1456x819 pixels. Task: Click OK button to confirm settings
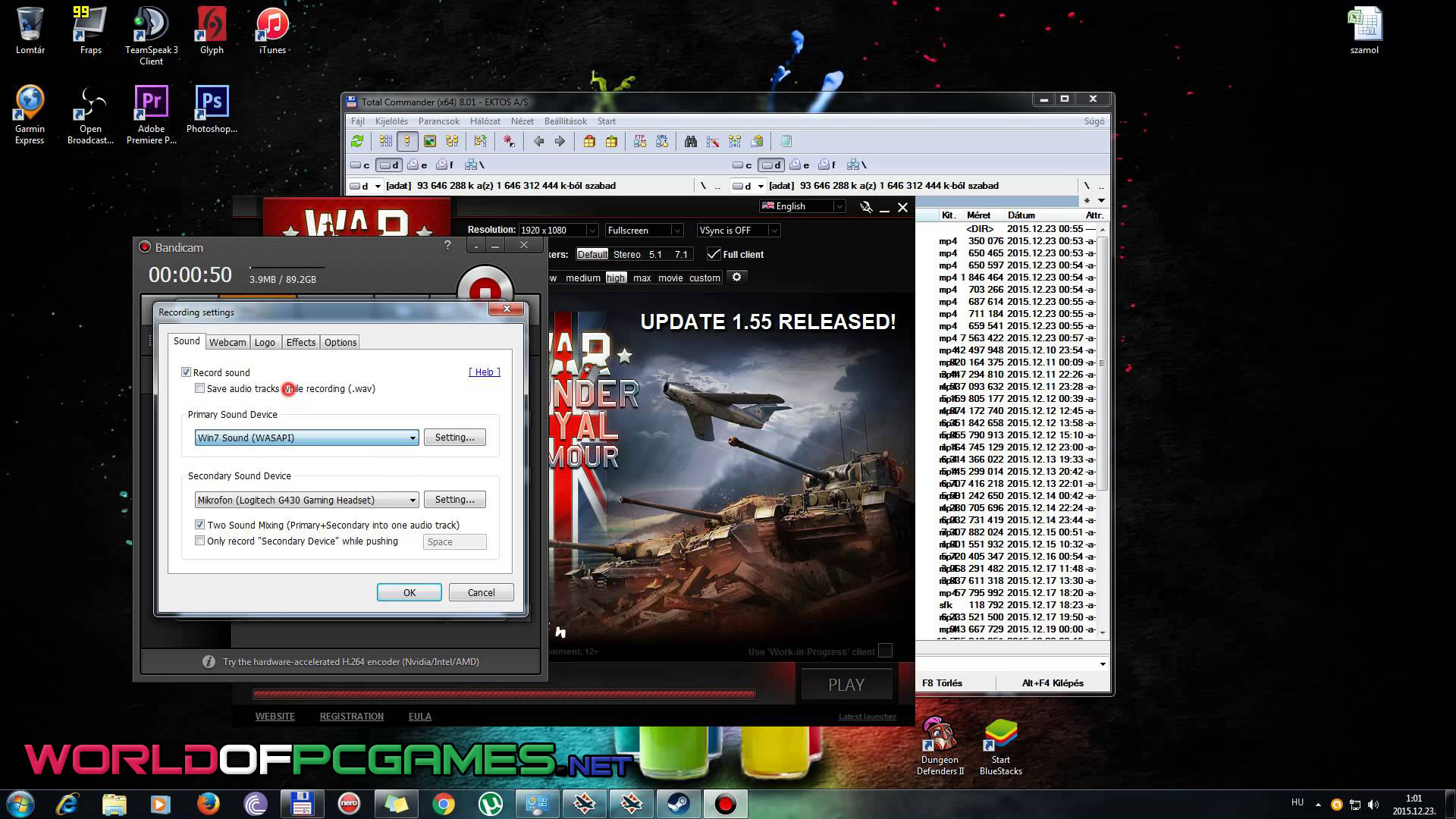click(x=409, y=591)
